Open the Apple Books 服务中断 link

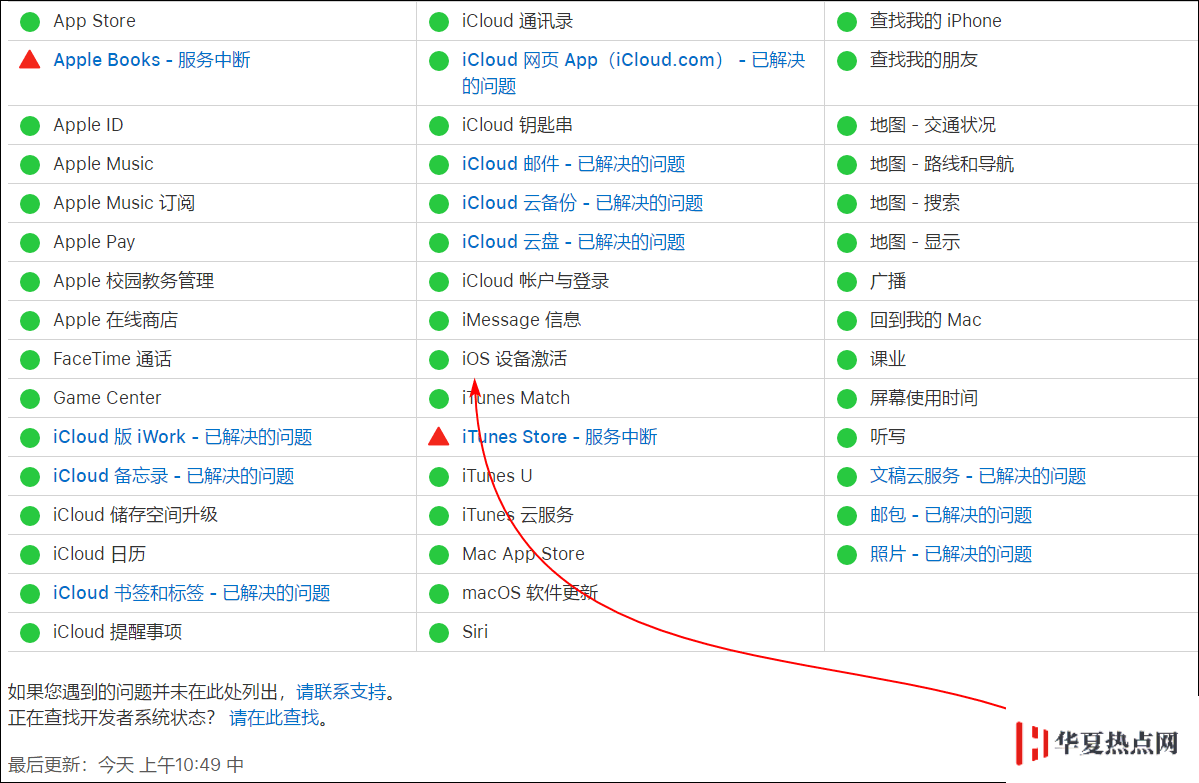(x=151, y=60)
